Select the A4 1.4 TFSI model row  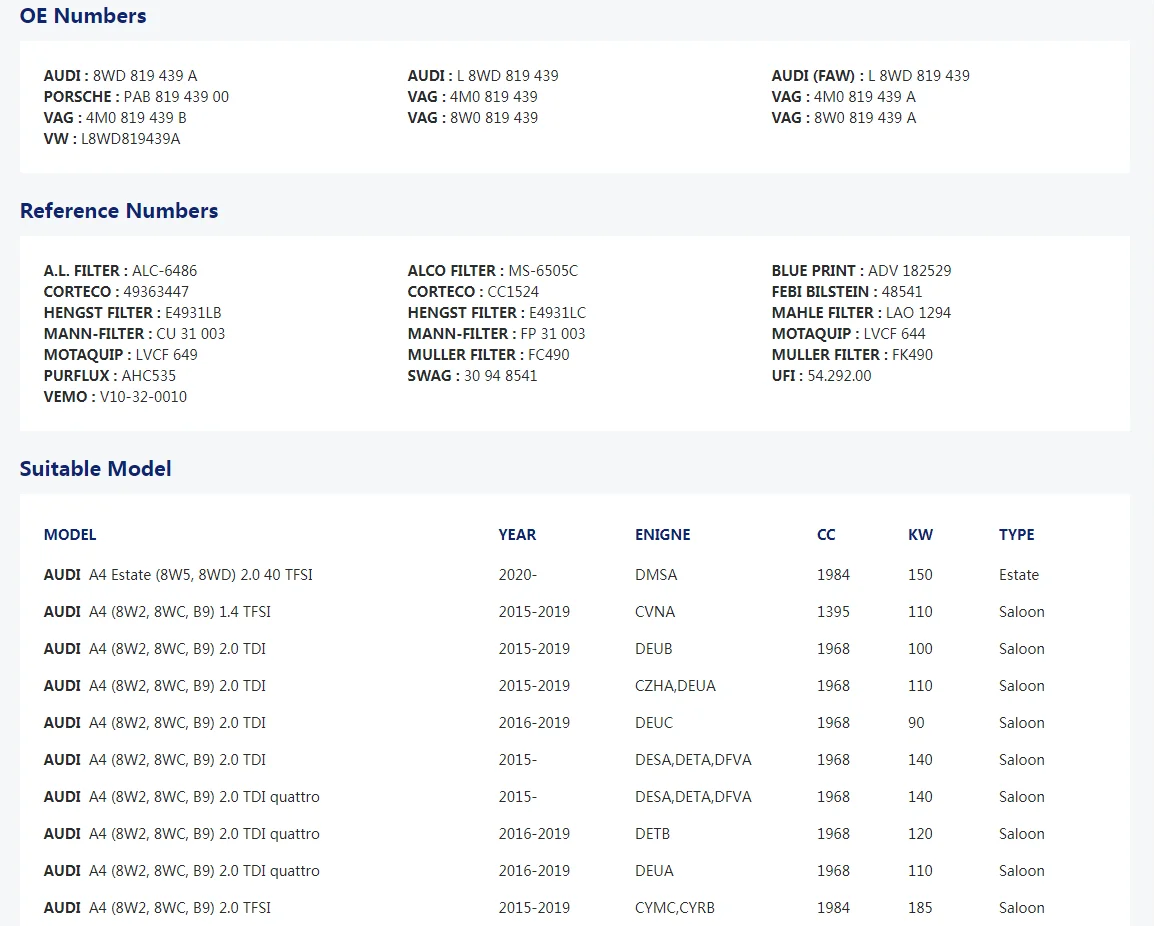pyautogui.click(x=575, y=611)
